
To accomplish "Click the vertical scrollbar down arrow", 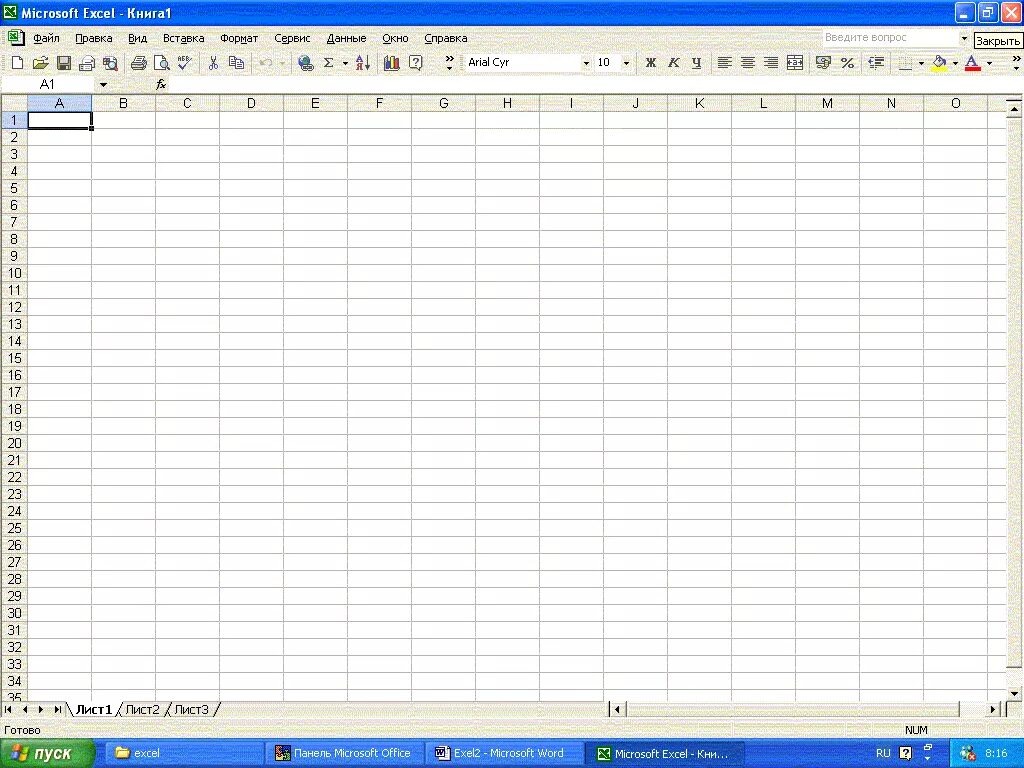I will (1014, 694).
